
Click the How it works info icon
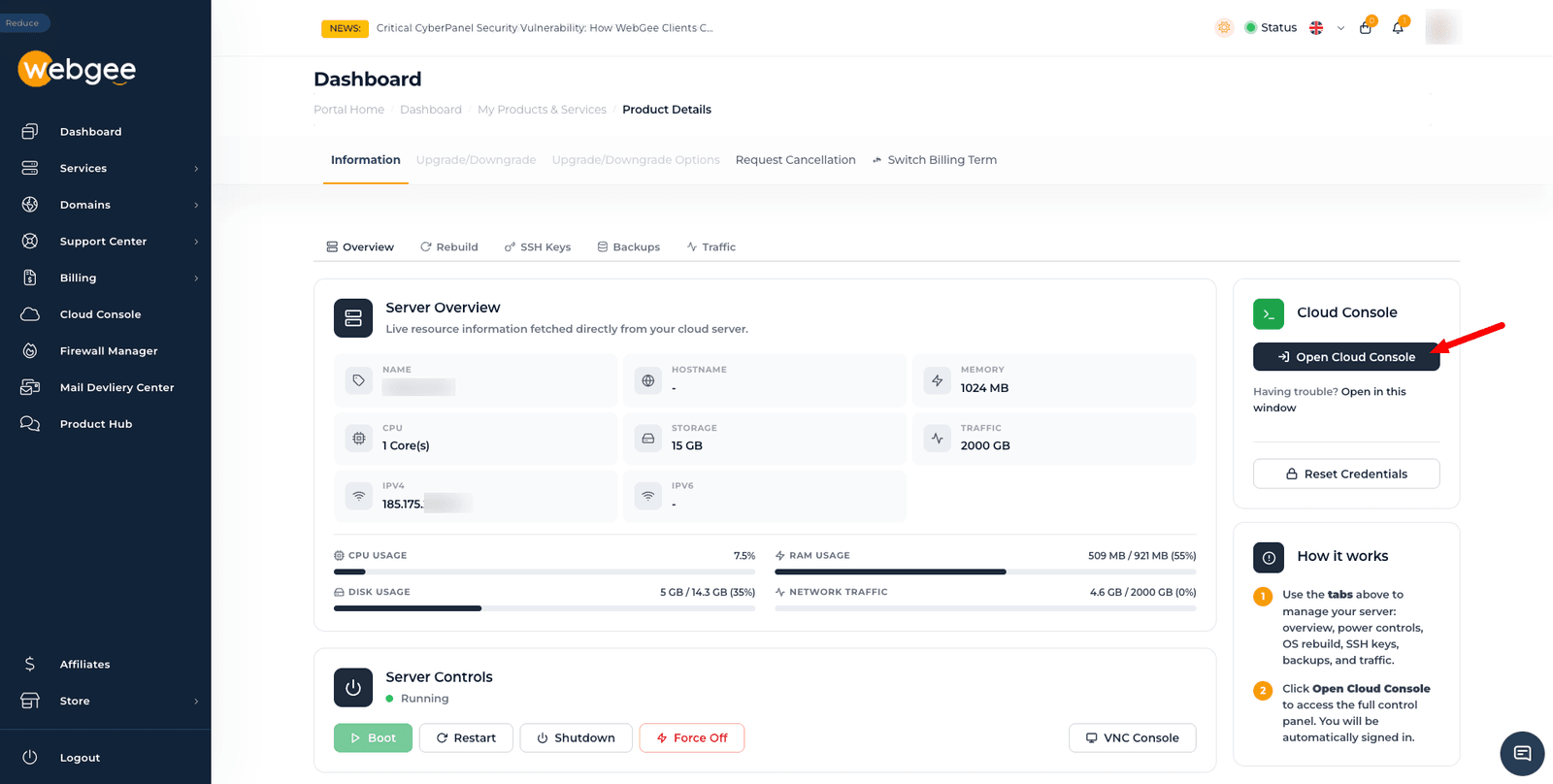[x=1269, y=558]
